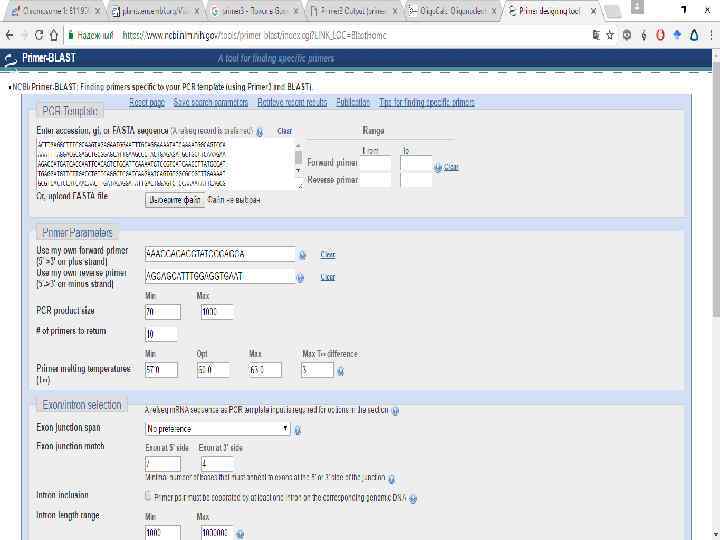Show help for own forward primer field
The height and width of the screenshot is (540, 720).
tap(302, 255)
